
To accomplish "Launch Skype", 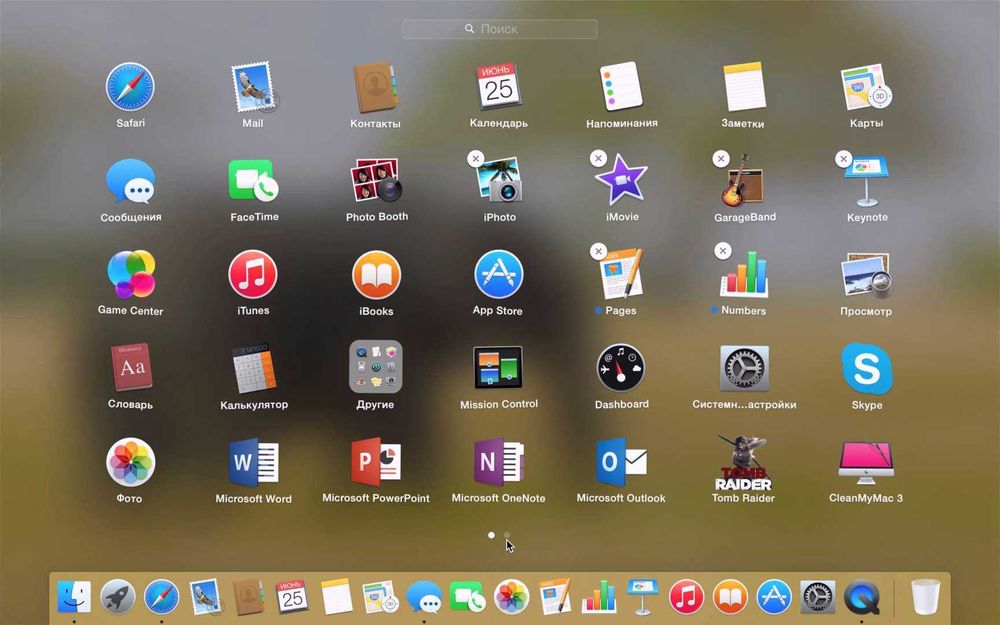I will [866, 369].
